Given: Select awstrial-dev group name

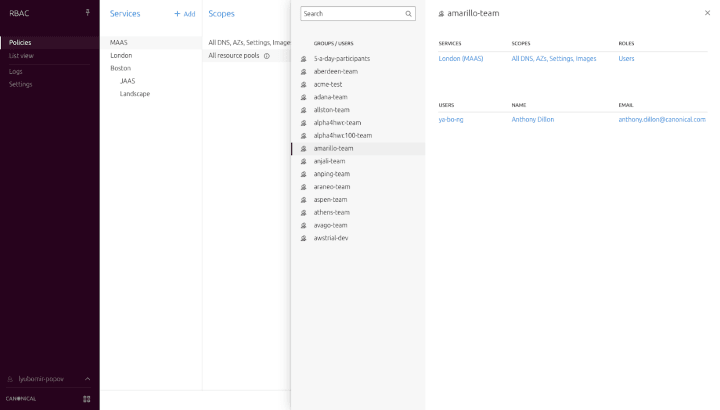Looking at the screenshot, I should [x=331, y=238].
